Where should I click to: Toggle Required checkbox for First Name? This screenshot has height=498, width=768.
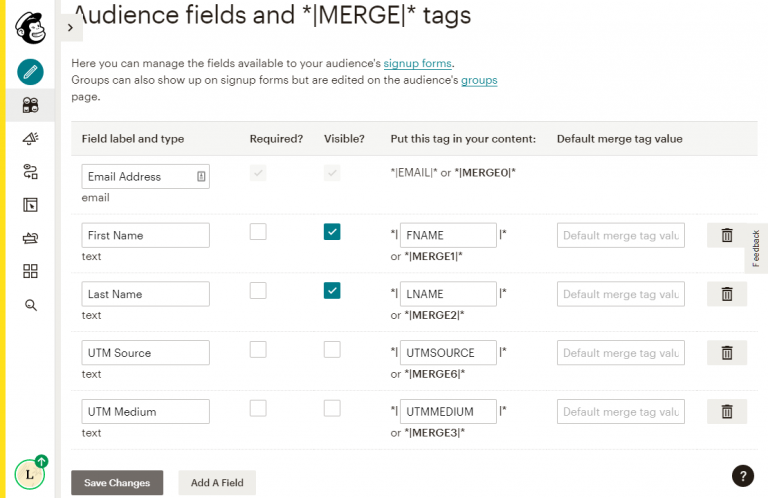point(258,232)
